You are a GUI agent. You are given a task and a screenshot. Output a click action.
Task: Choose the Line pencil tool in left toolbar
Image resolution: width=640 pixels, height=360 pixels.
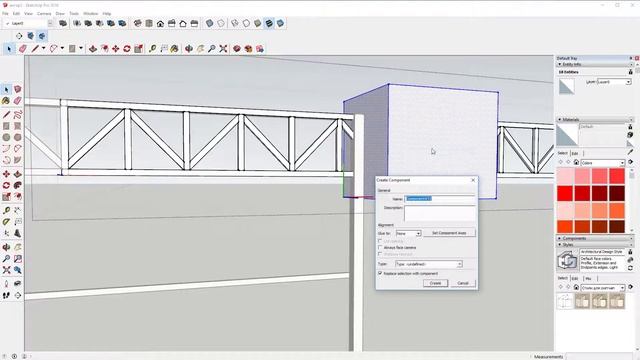(x=6, y=115)
